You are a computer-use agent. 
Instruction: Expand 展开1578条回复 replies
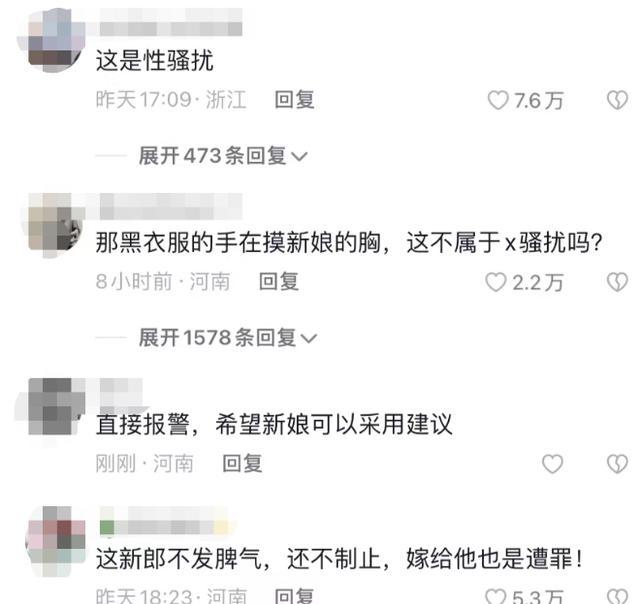coord(227,338)
